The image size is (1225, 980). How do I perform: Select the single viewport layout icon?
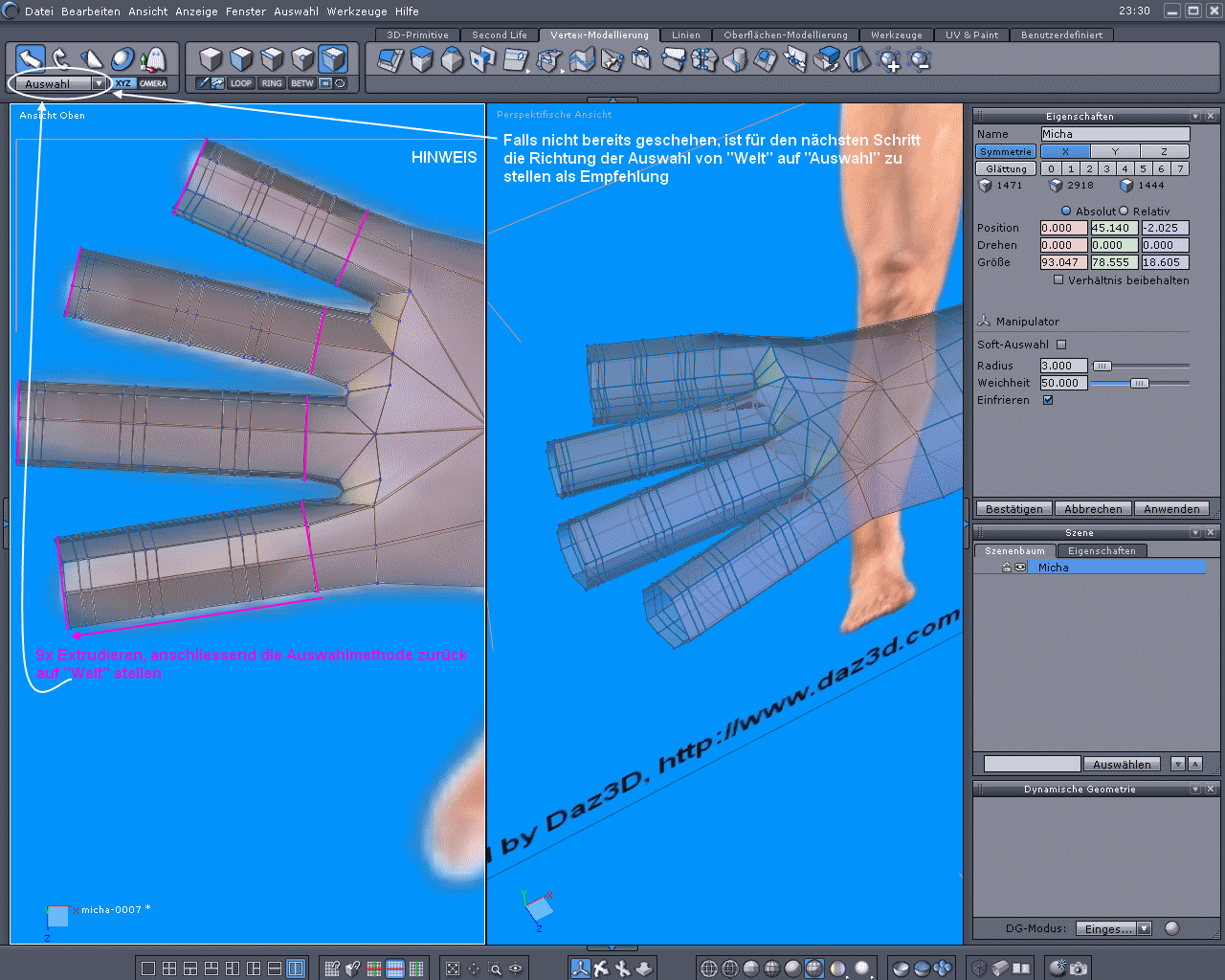148,969
